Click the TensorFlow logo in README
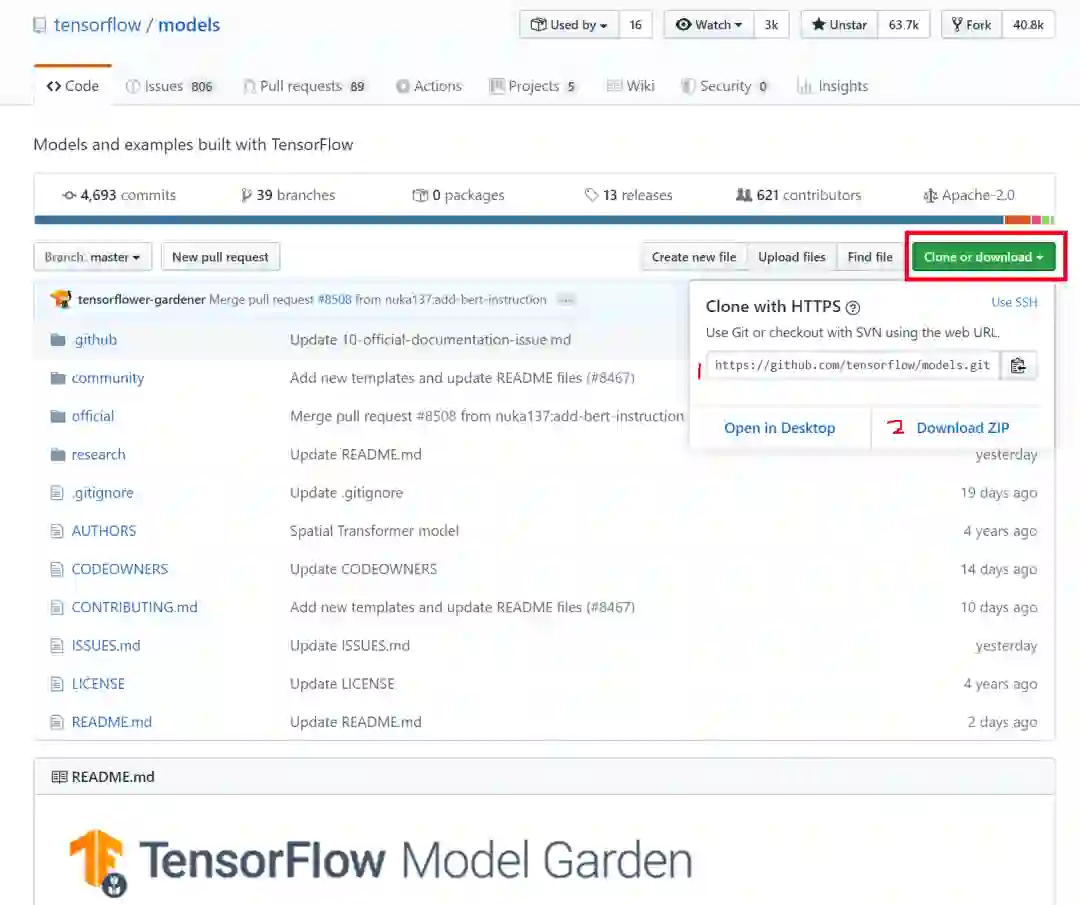Screen dimensions: 1080x905 (98, 862)
